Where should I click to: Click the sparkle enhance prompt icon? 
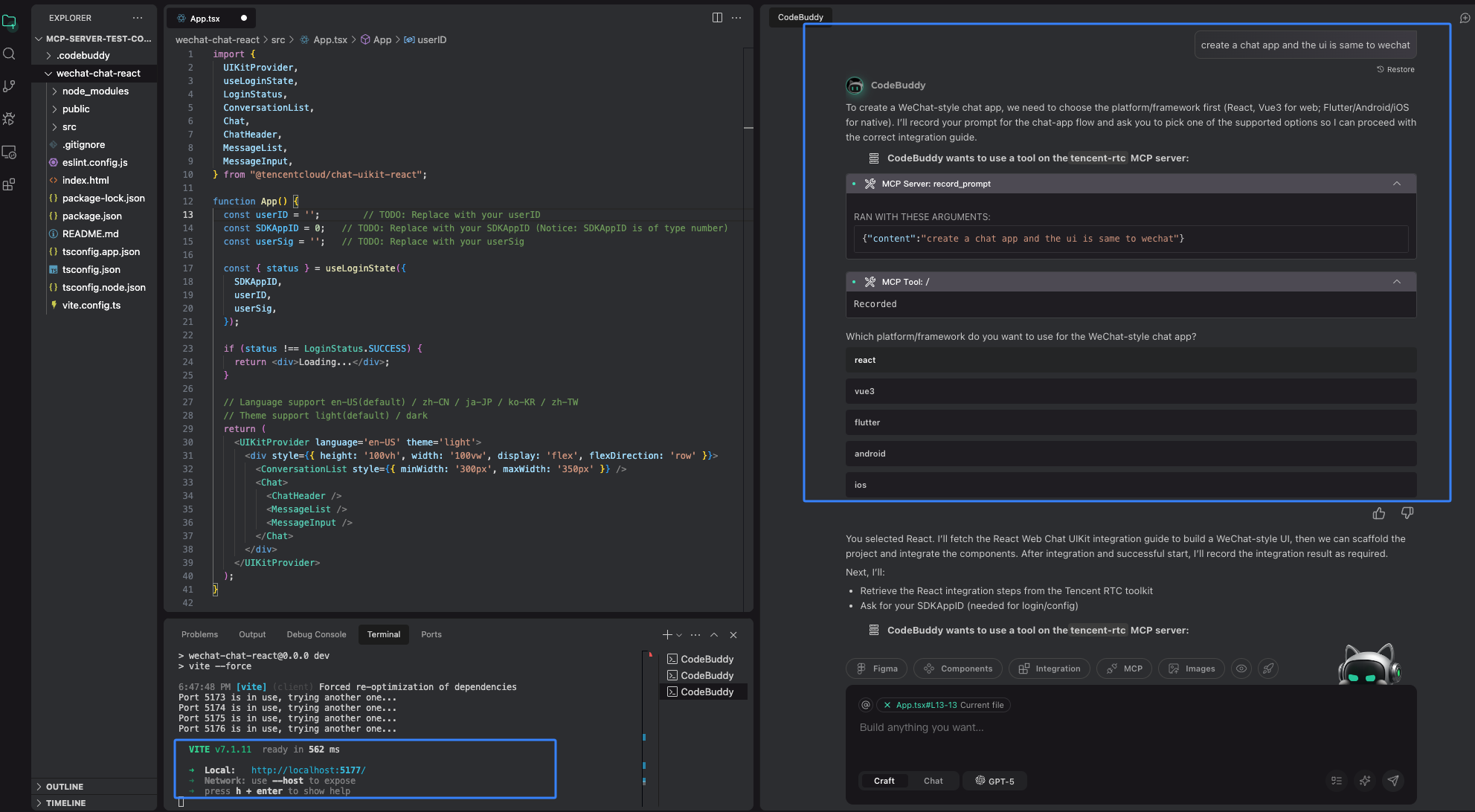[x=1365, y=780]
